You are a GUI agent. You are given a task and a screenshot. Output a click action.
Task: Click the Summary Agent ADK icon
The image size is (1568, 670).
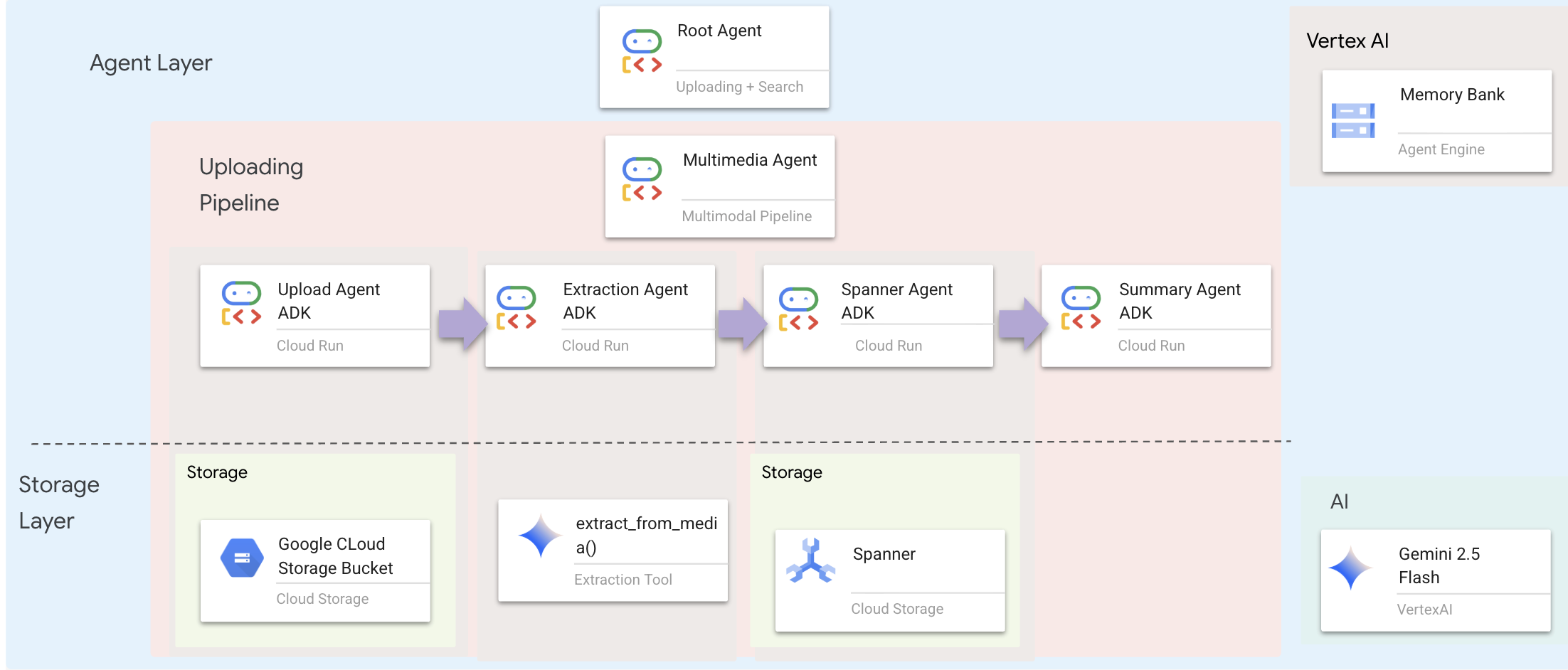(x=1080, y=308)
